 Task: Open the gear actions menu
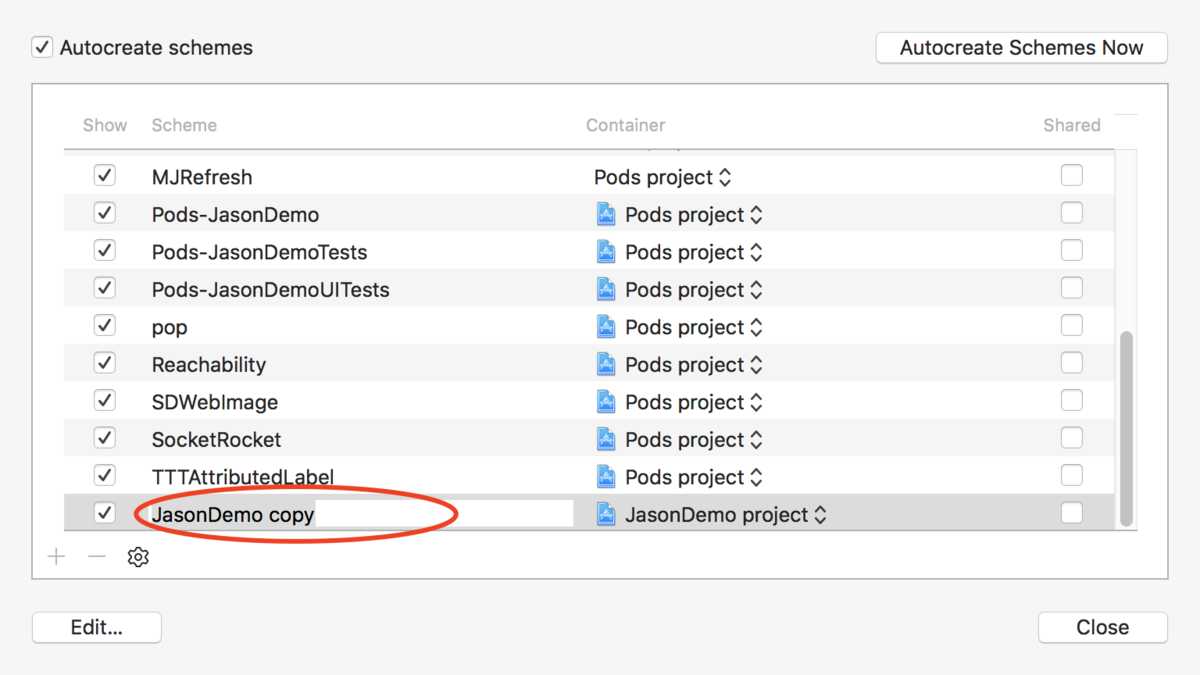pyautogui.click(x=138, y=557)
